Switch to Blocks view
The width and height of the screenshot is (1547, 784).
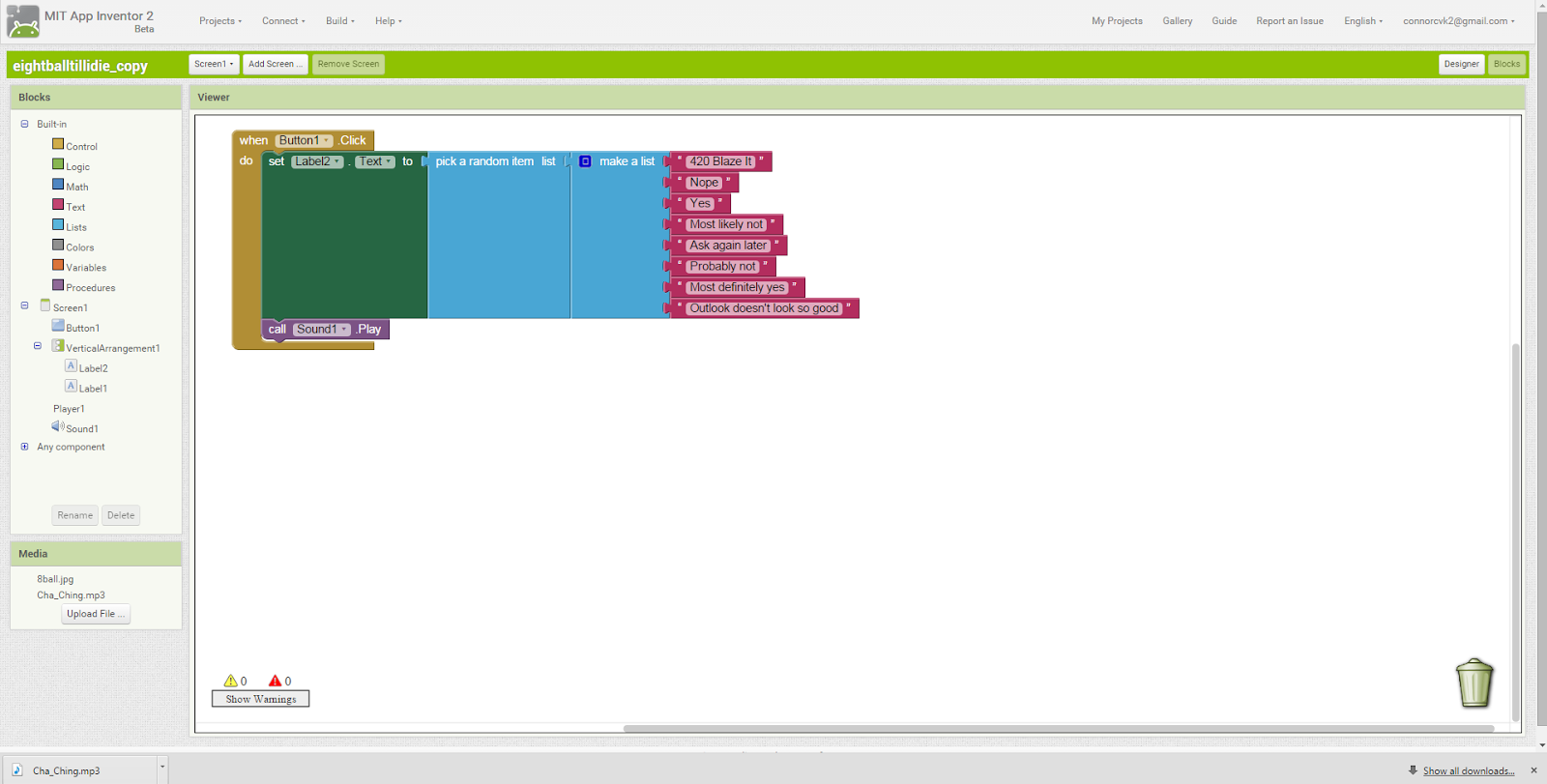[1506, 64]
